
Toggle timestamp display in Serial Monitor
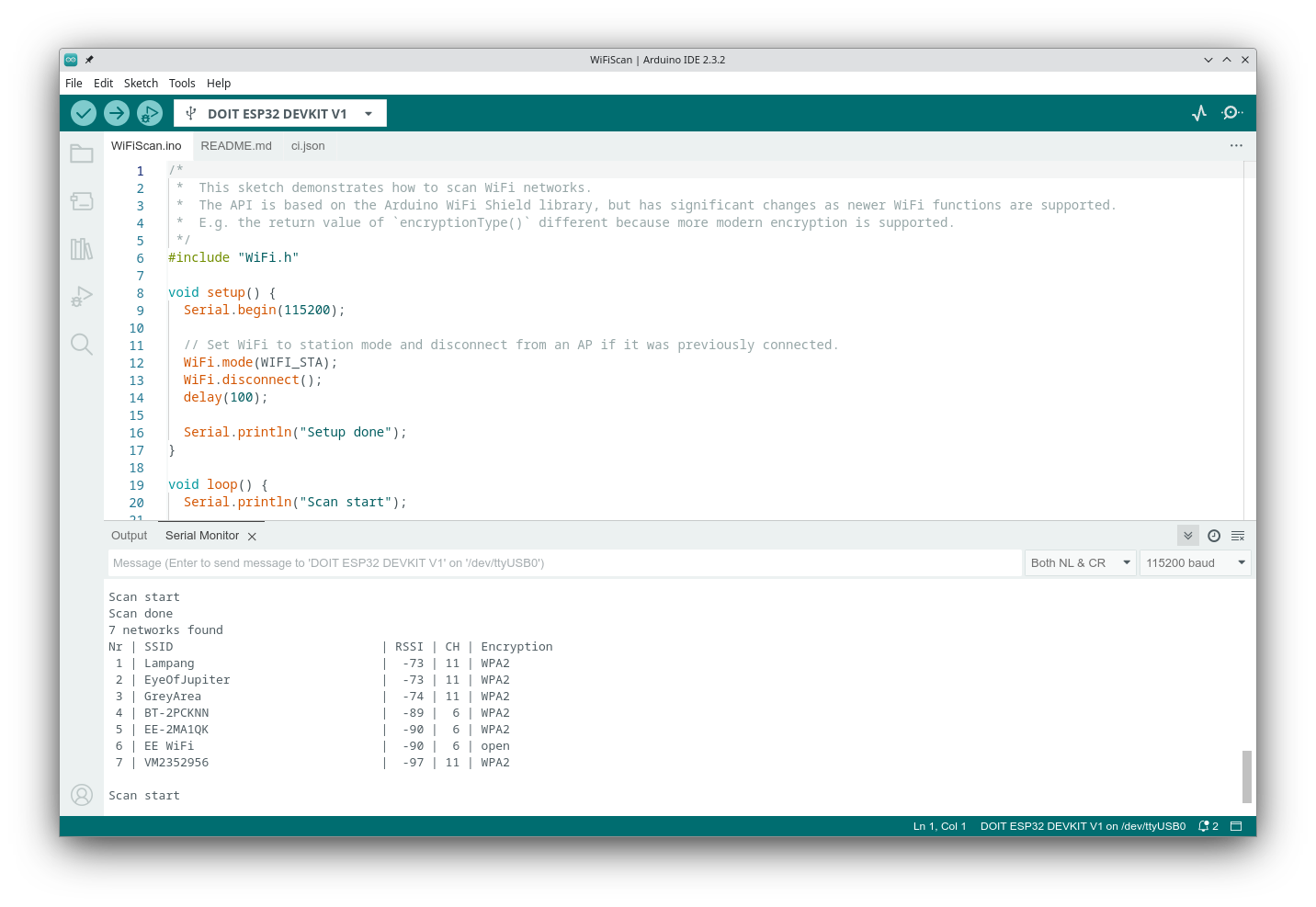[1214, 536]
